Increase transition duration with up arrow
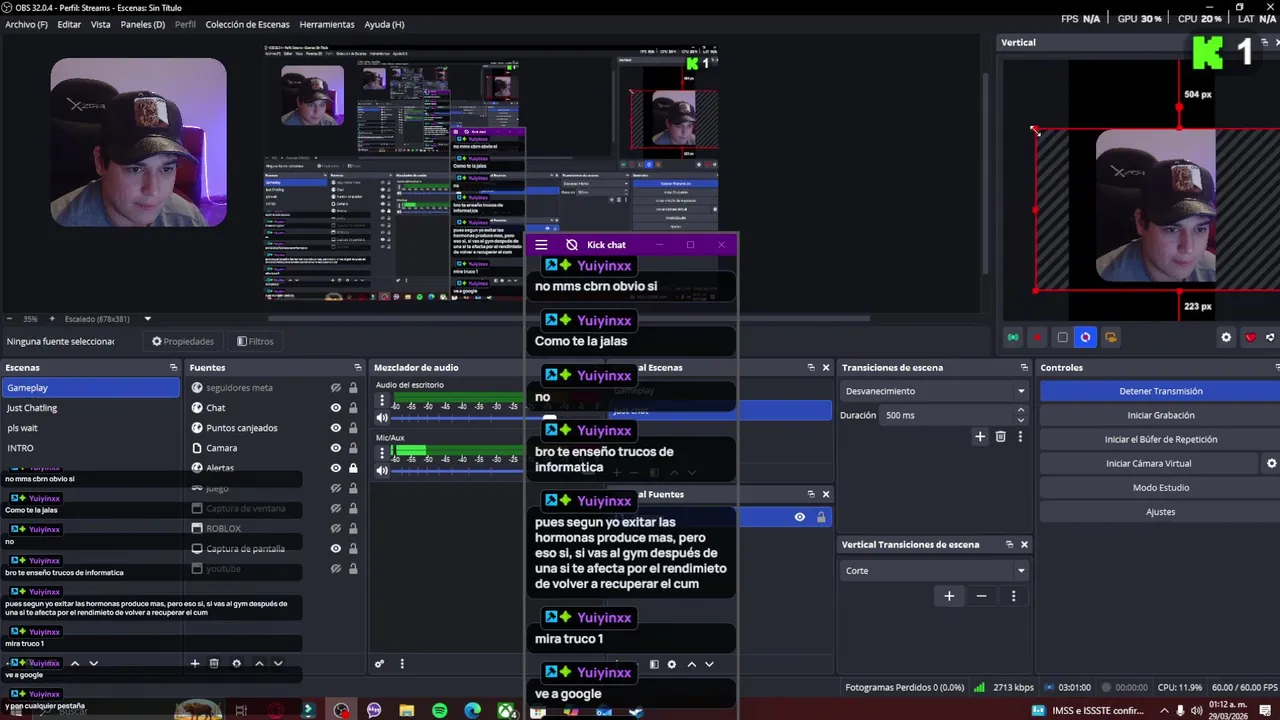This screenshot has height=720, width=1280. click(1021, 410)
